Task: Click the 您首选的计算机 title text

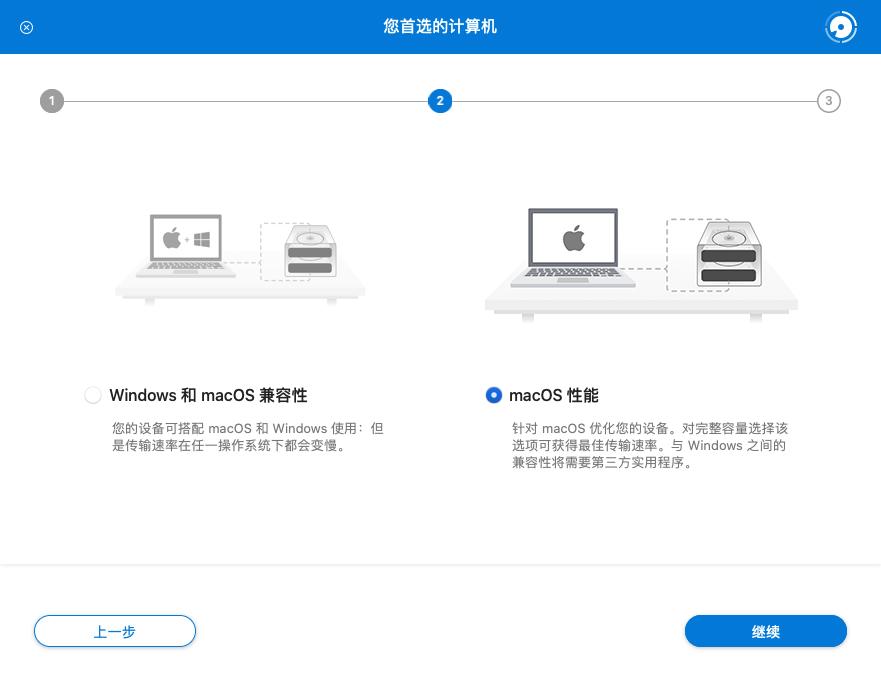Action: pyautogui.click(x=440, y=27)
